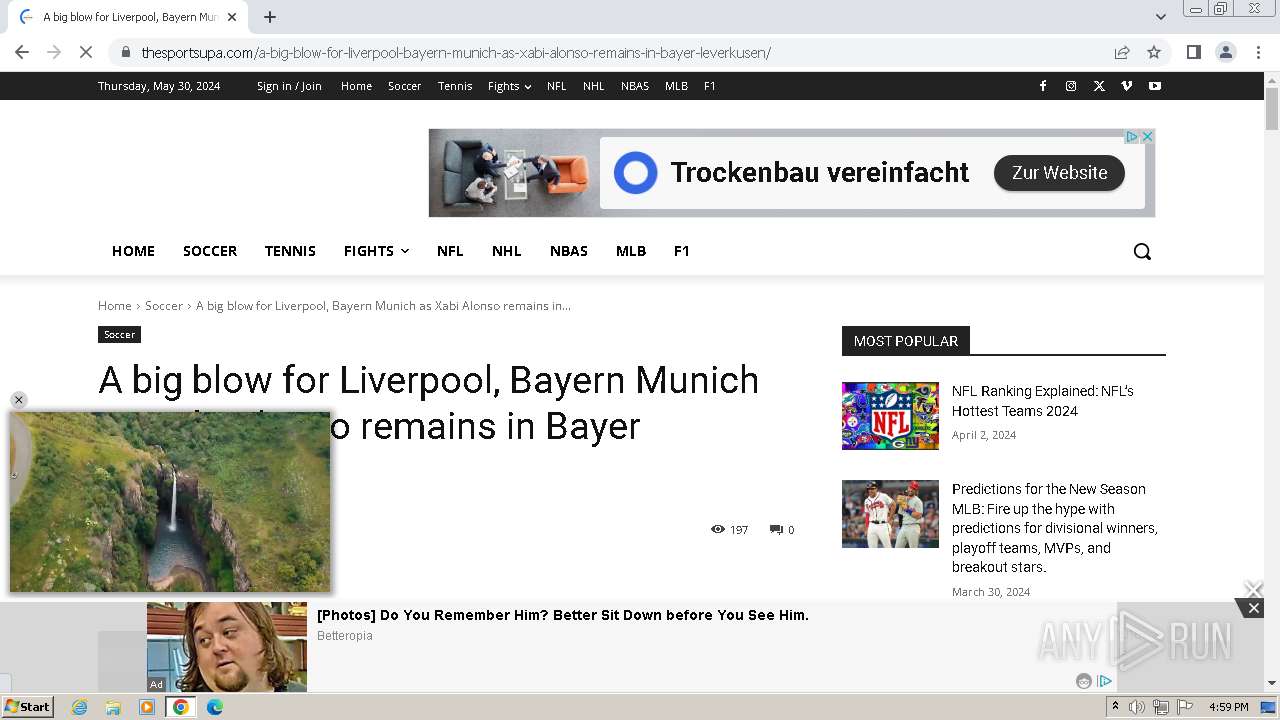Open Internet Explorer from taskbar
This screenshot has width=1280, height=720.
(80, 707)
